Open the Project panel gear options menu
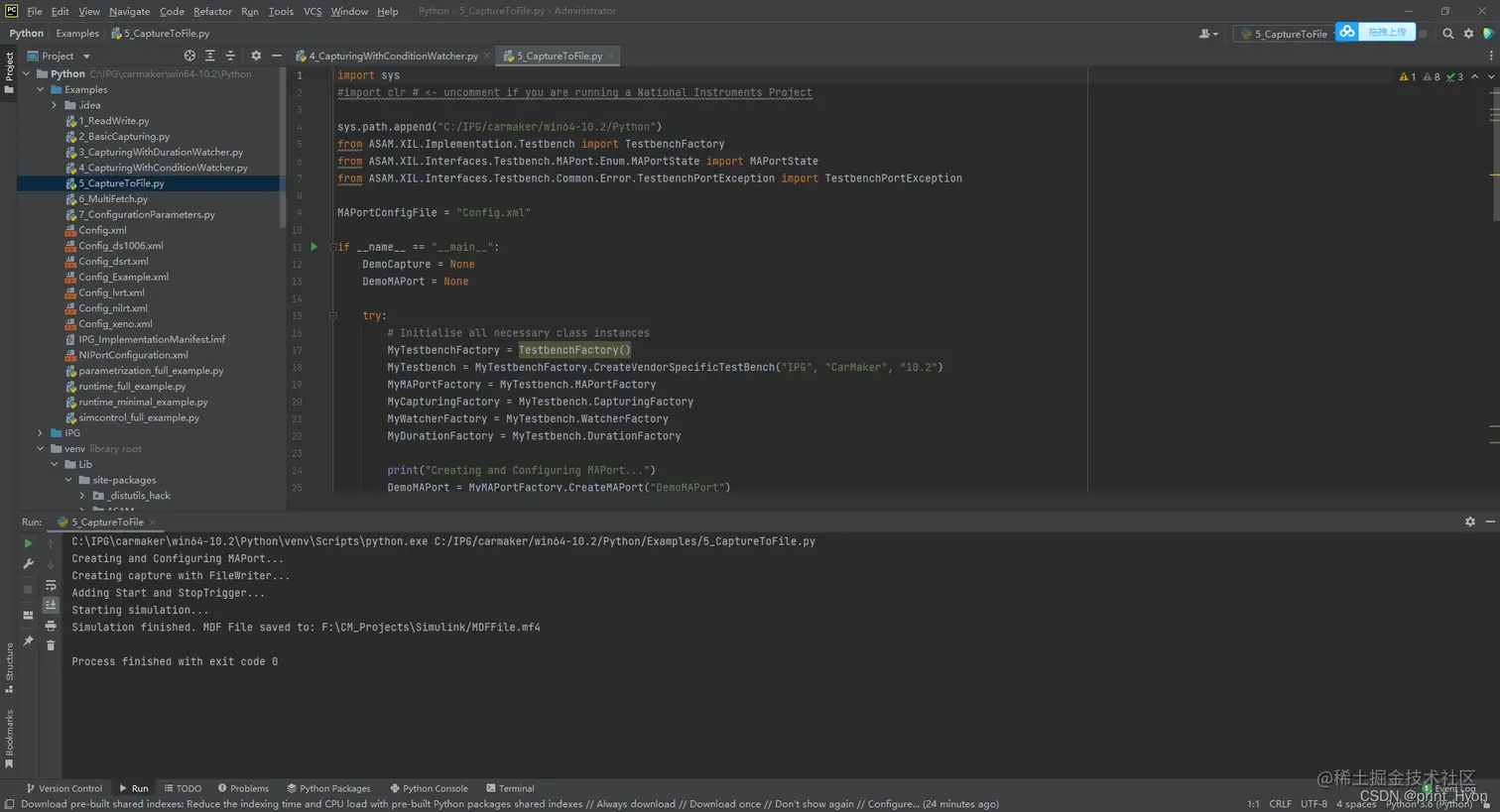This screenshot has width=1500, height=812. click(256, 56)
